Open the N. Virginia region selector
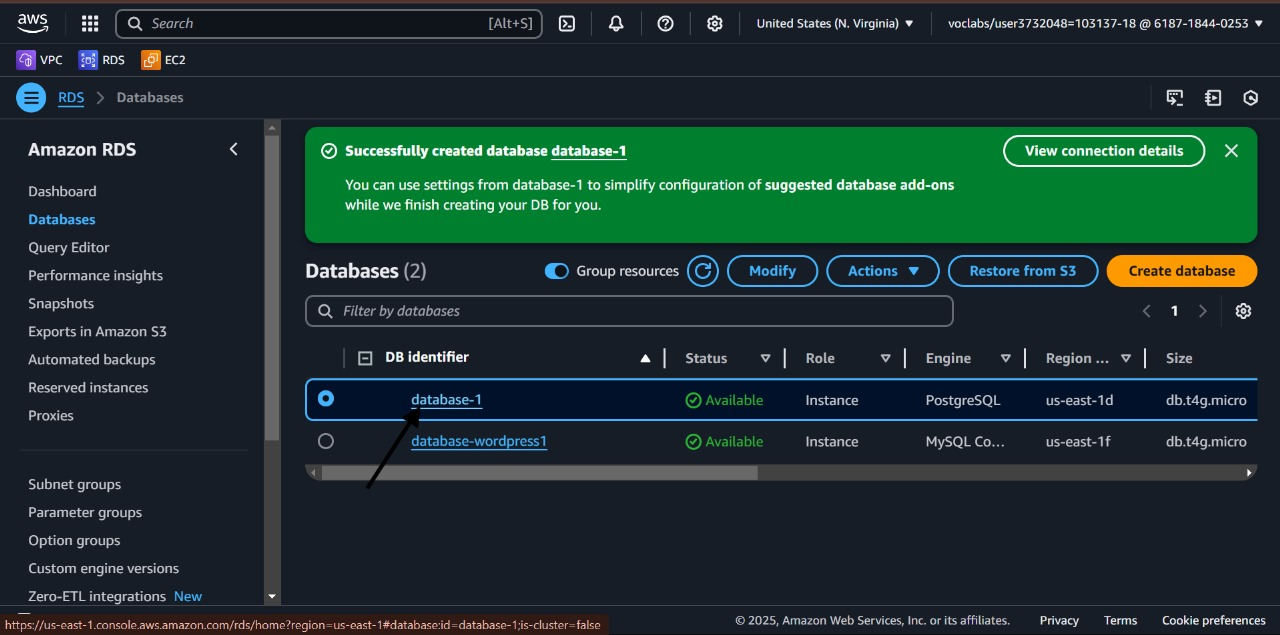Image resolution: width=1280 pixels, height=635 pixels. [835, 24]
